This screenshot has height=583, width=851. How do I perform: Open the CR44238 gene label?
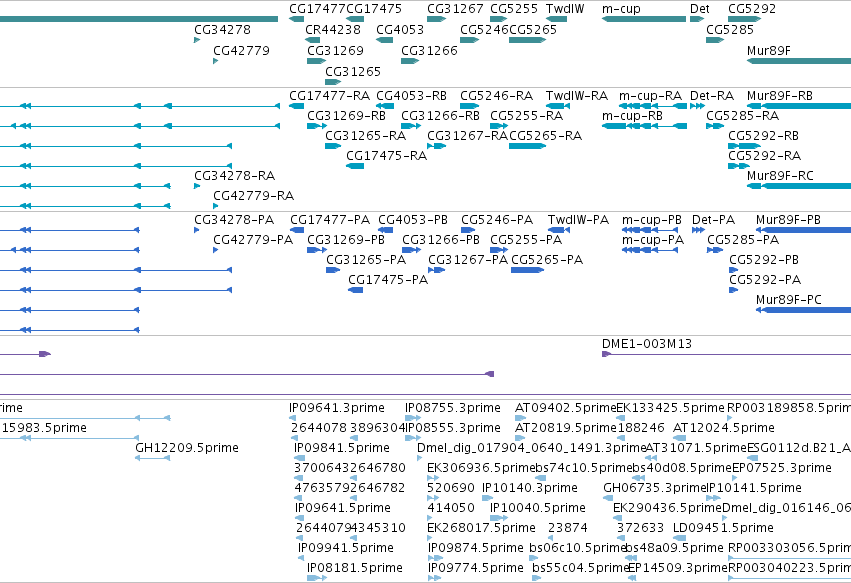click(x=333, y=29)
